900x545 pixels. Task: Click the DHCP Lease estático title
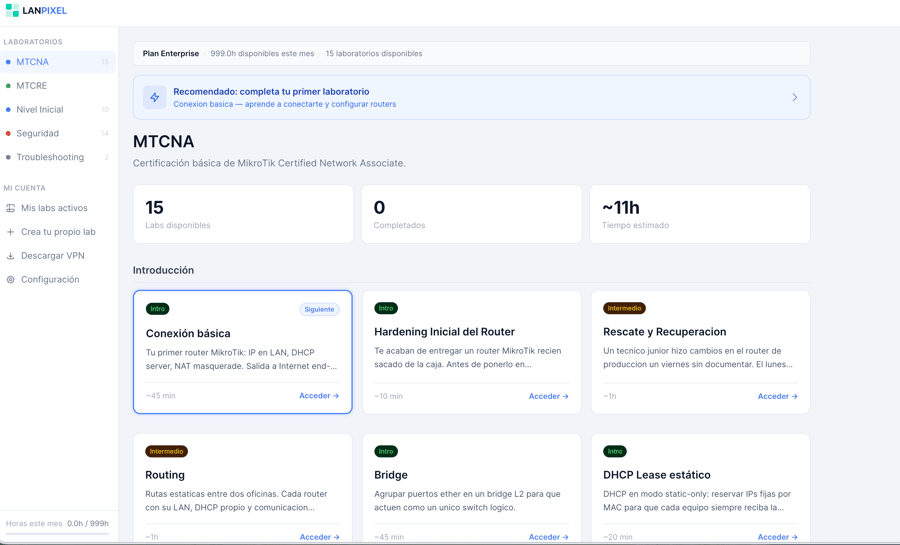[657, 475]
